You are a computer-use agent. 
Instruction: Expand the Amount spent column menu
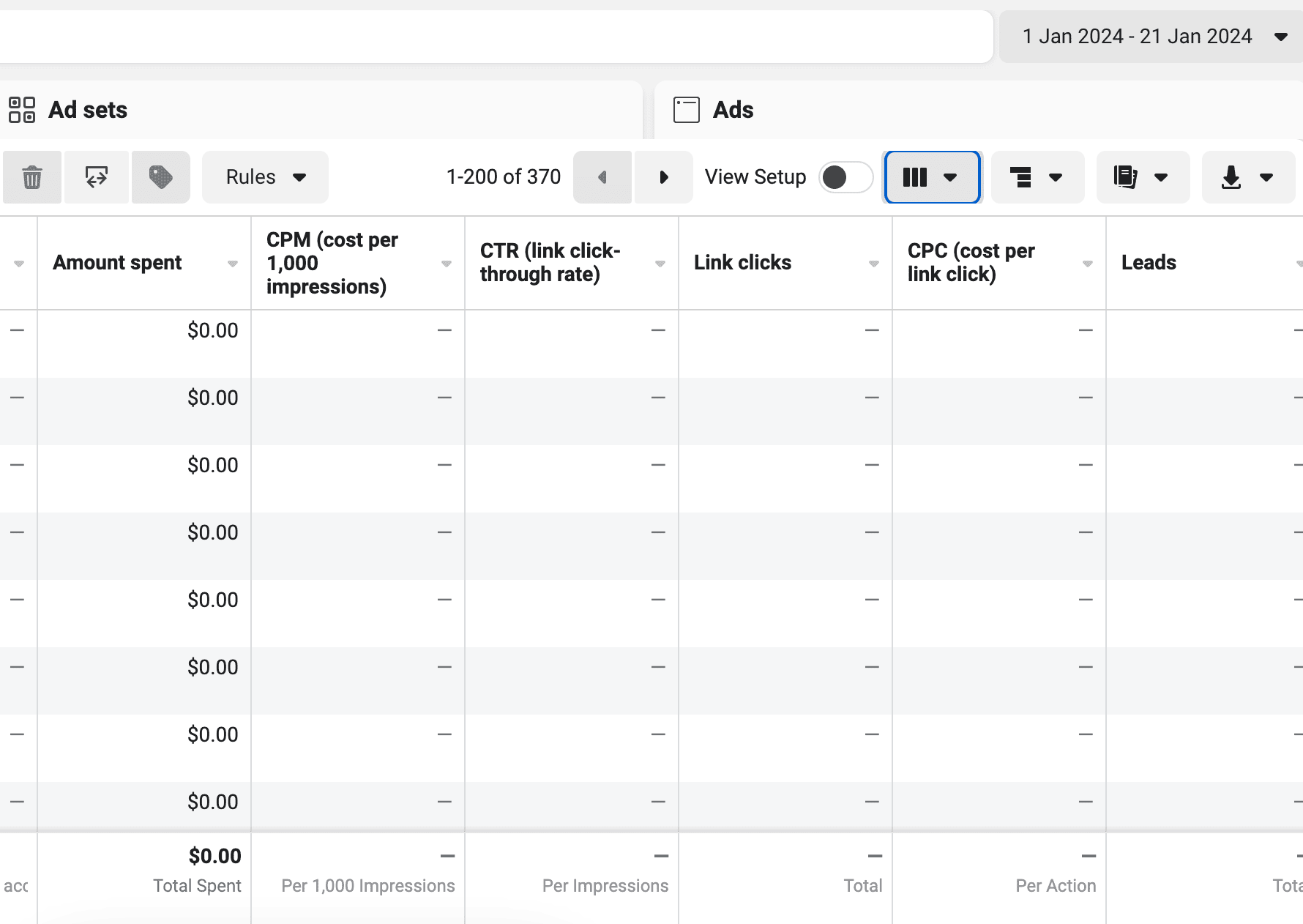tap(233, 264)
